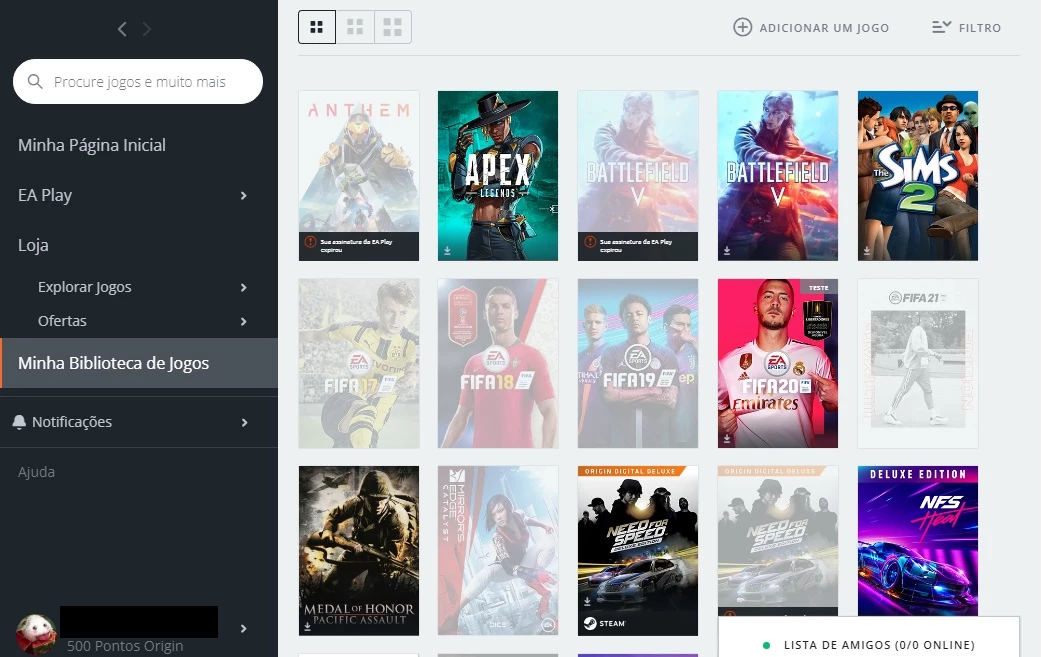Click faded Battlefield V expired warning icon
The width and height of the screenshot is (1041, 657).
[590, 242]
